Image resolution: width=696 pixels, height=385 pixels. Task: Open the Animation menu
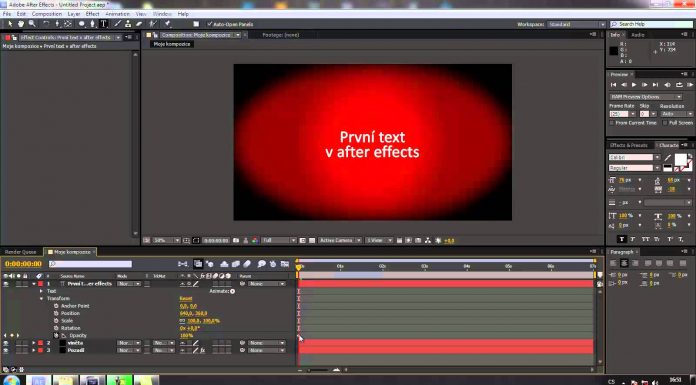(117, 14)
